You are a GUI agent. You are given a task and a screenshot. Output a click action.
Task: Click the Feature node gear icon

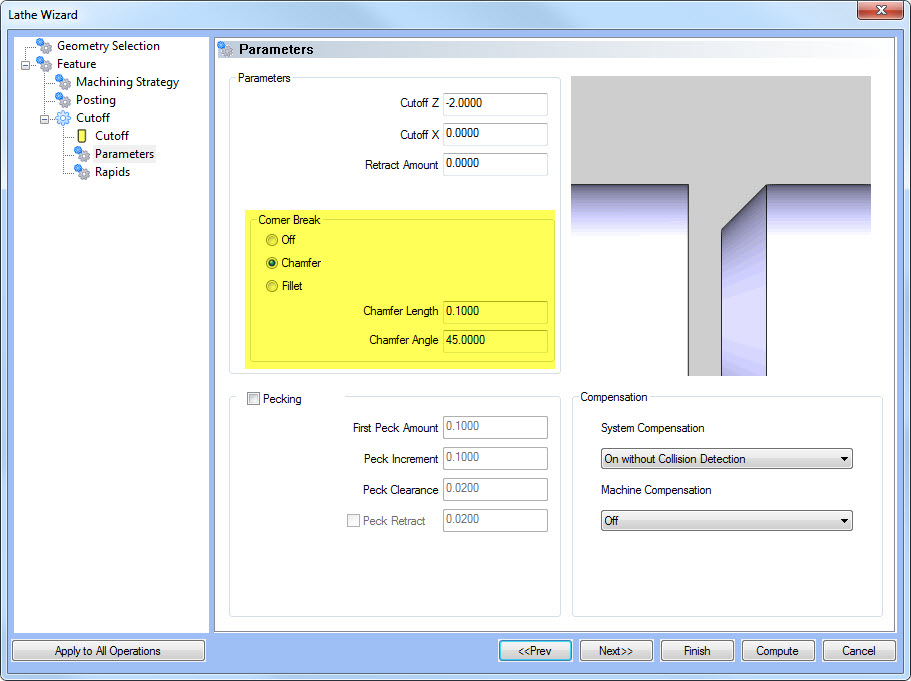coord(44,64)
